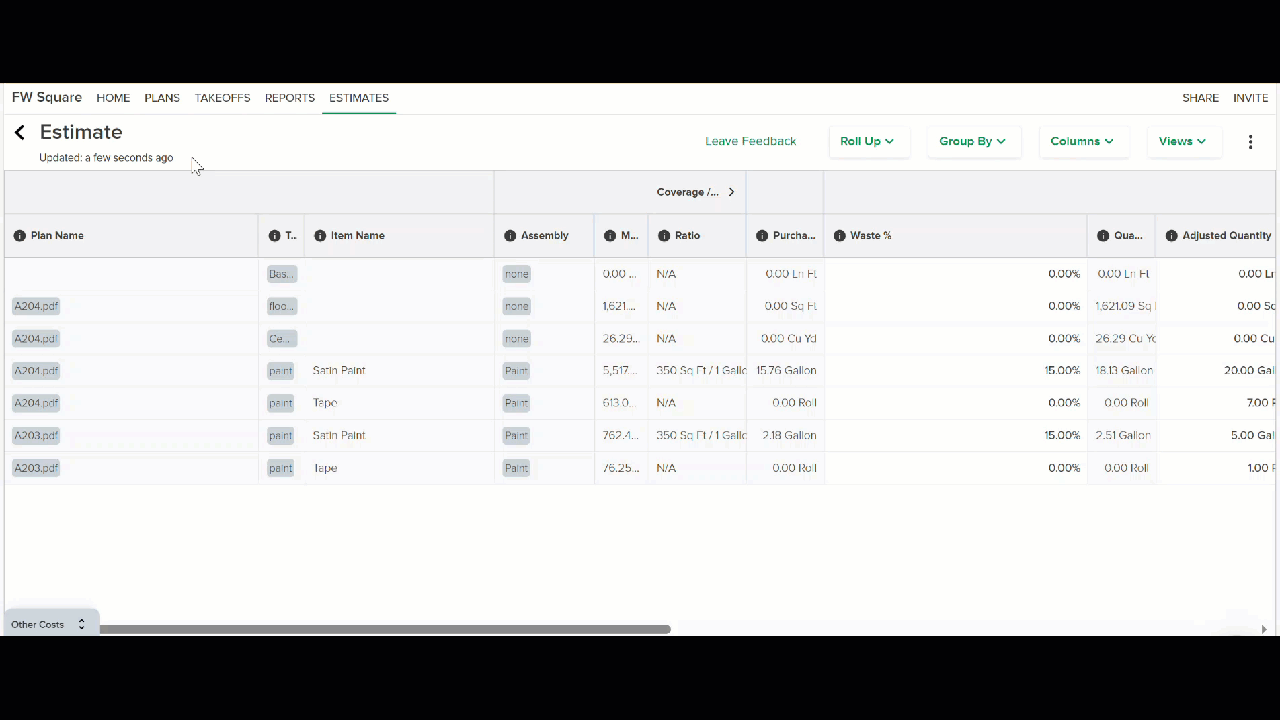The image size is (1280, 720).
Task: Click the info icon beside Waste % header
Action: coord(839,236)
